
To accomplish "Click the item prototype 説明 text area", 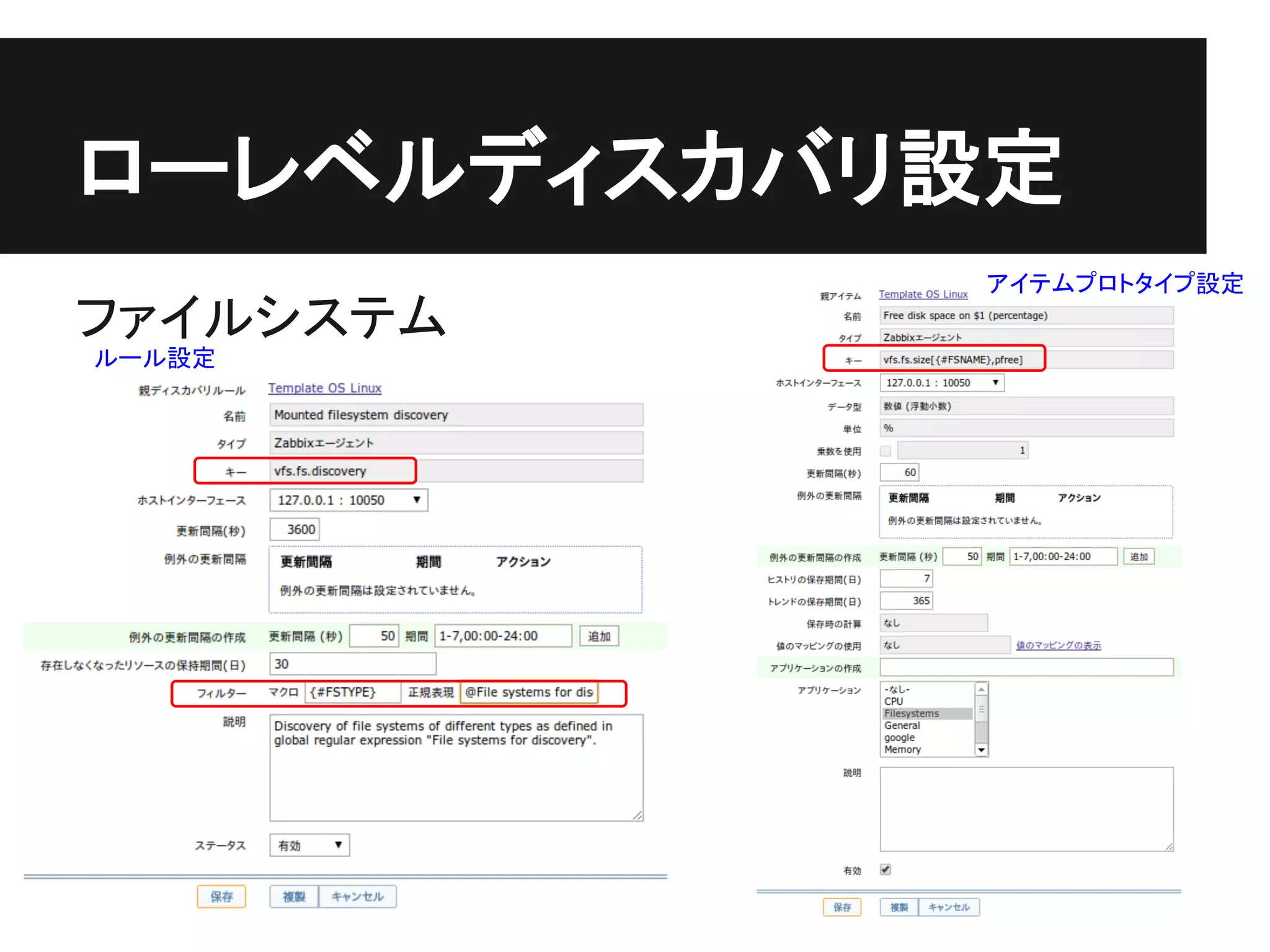I will (1026, 809).
